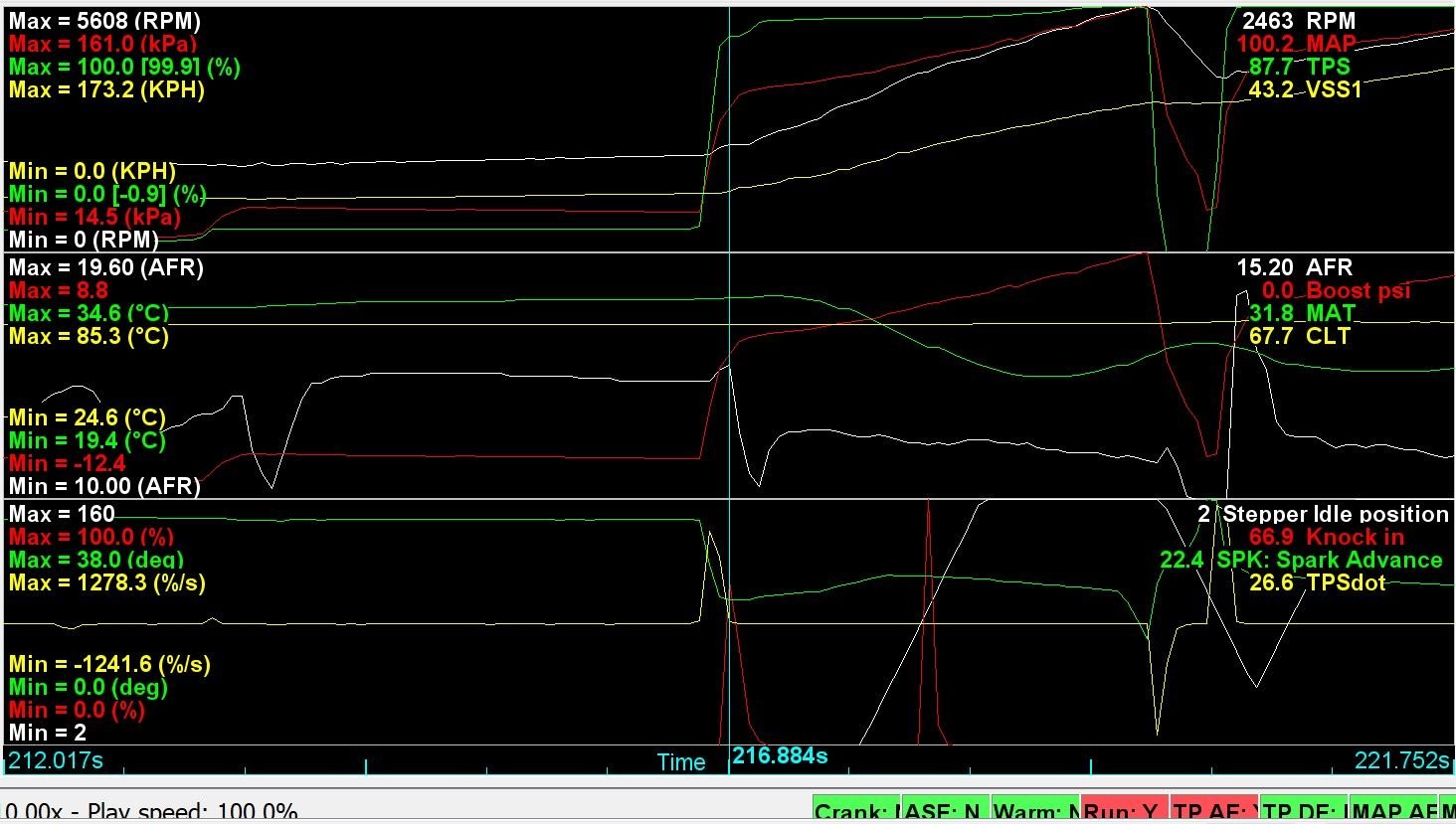Viewport: 1456px width, 824px height.
Task: Click the 212.017s start time label
Action: pyautogui.click(x=55, y=761)
